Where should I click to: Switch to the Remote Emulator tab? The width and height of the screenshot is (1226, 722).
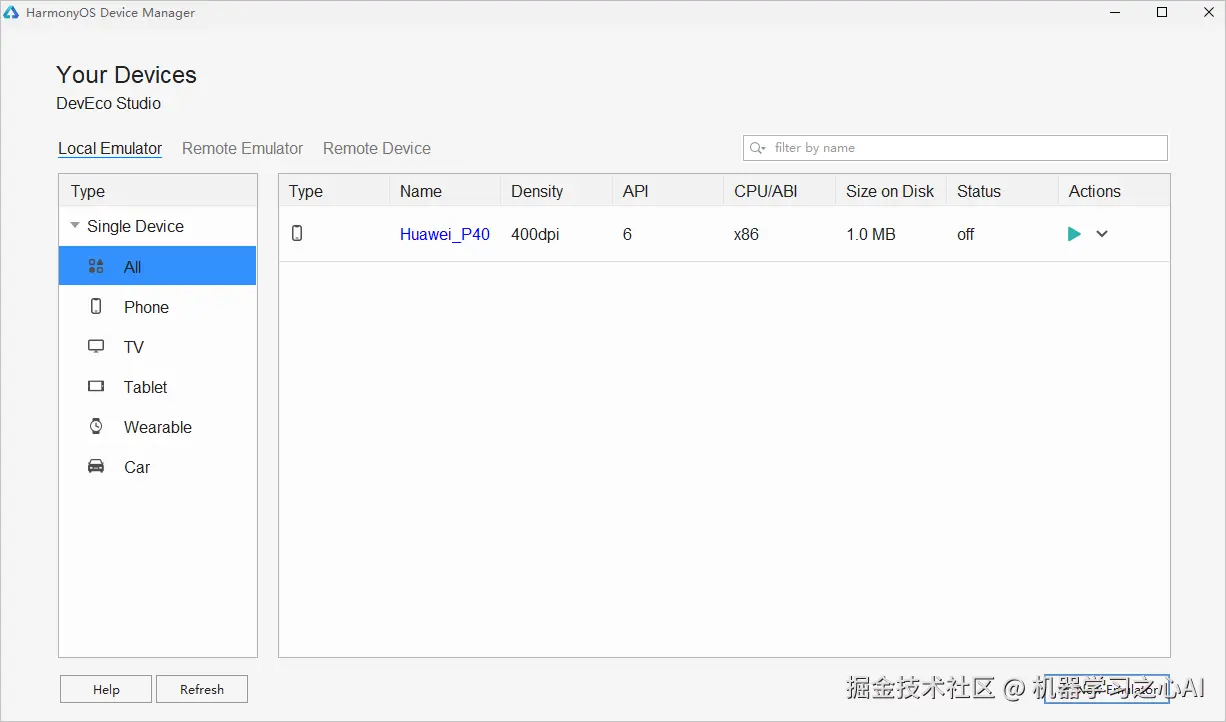click(242, 148)
